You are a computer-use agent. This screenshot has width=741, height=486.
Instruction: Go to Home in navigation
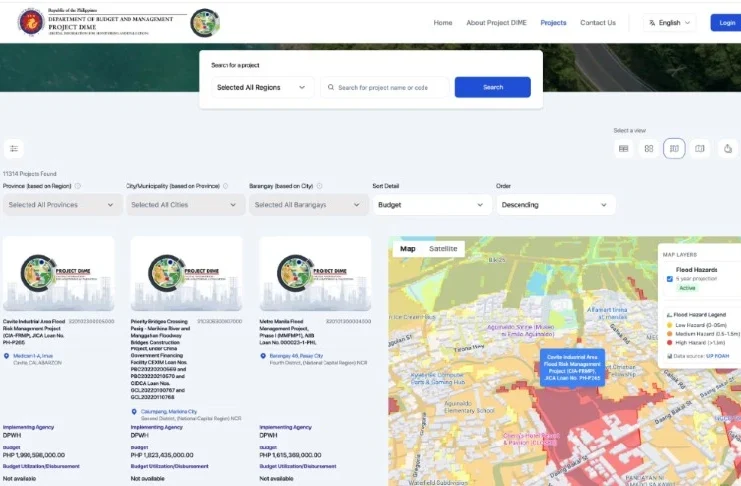pyautogui.click(x=443, y=23)
